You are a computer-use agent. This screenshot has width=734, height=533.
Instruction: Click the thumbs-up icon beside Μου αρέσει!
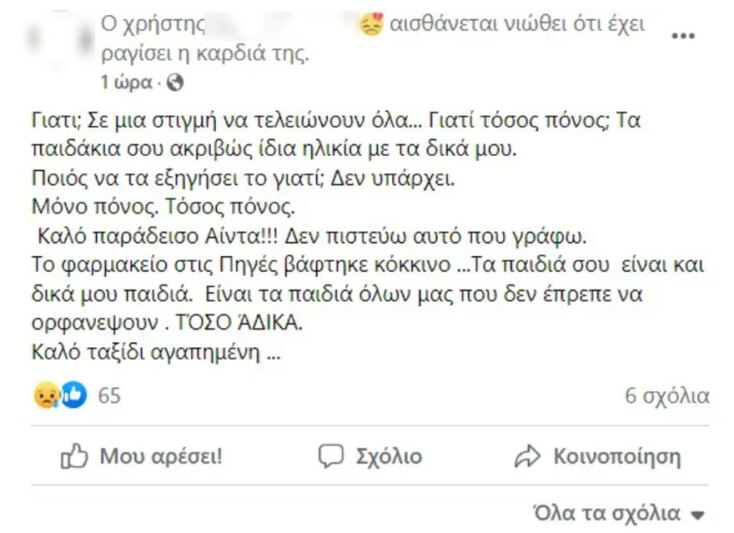(x=75, y=457)
